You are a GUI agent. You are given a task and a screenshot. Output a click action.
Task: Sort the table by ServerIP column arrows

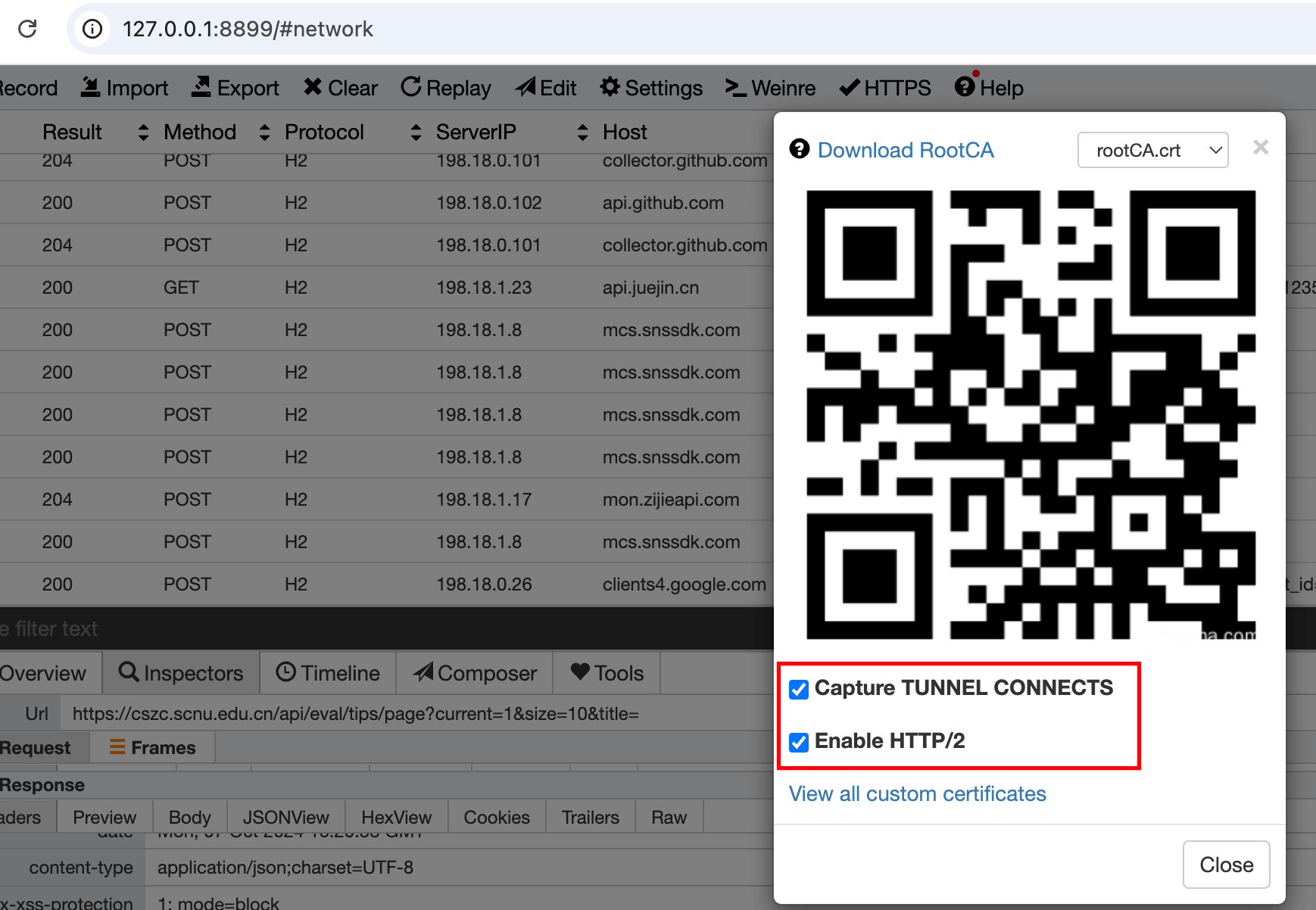pos(582,132)
